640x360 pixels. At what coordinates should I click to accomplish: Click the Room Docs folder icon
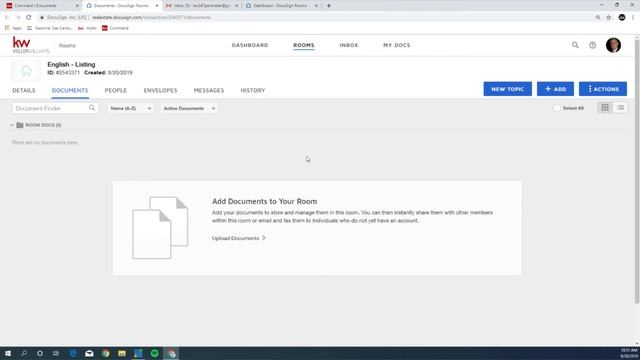(20, 125)
